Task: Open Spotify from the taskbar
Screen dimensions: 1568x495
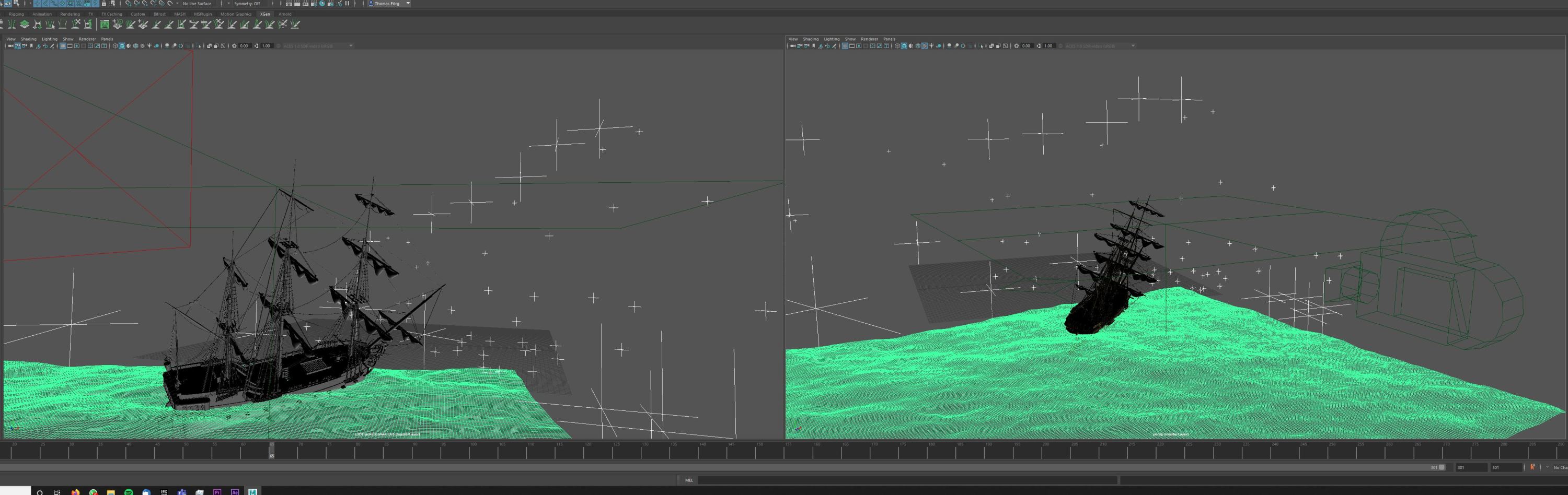Action: pyautogui.click(x=129, y=491)
